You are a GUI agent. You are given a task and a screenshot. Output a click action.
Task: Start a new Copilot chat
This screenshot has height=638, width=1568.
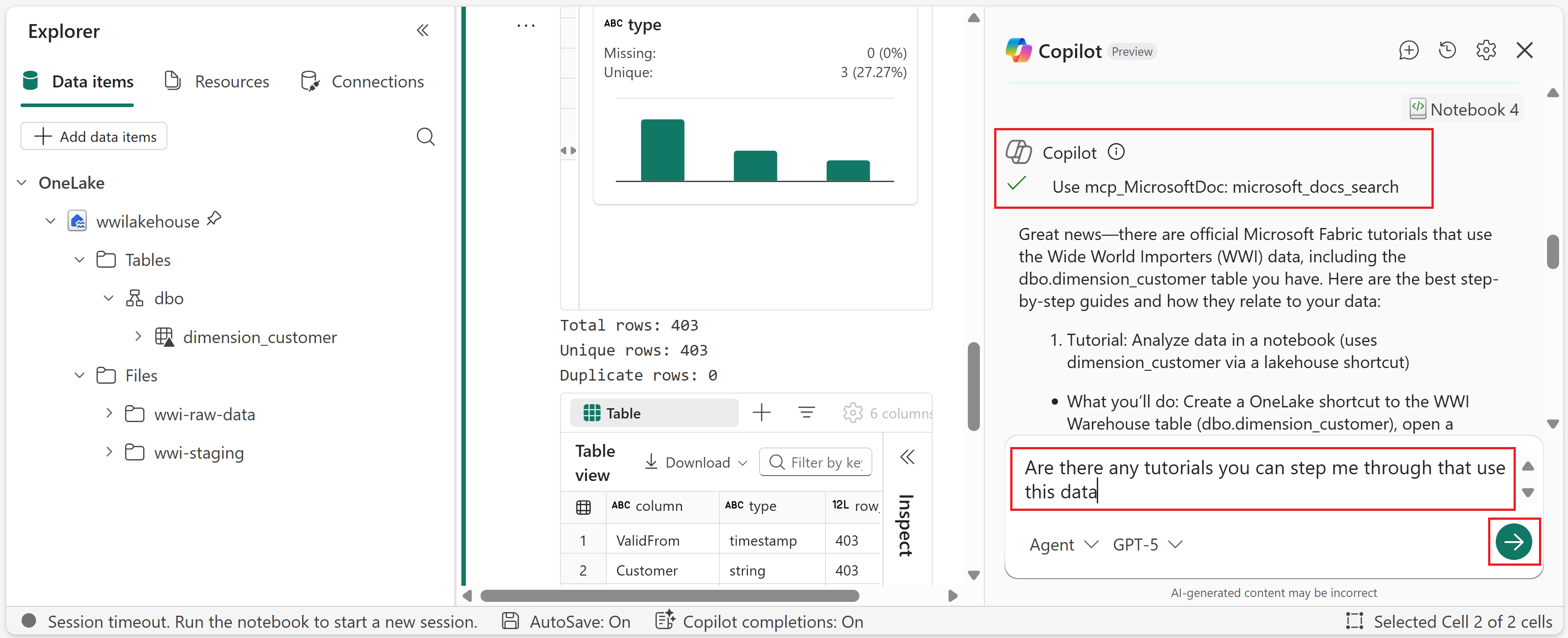click(x=1409, y=50)
